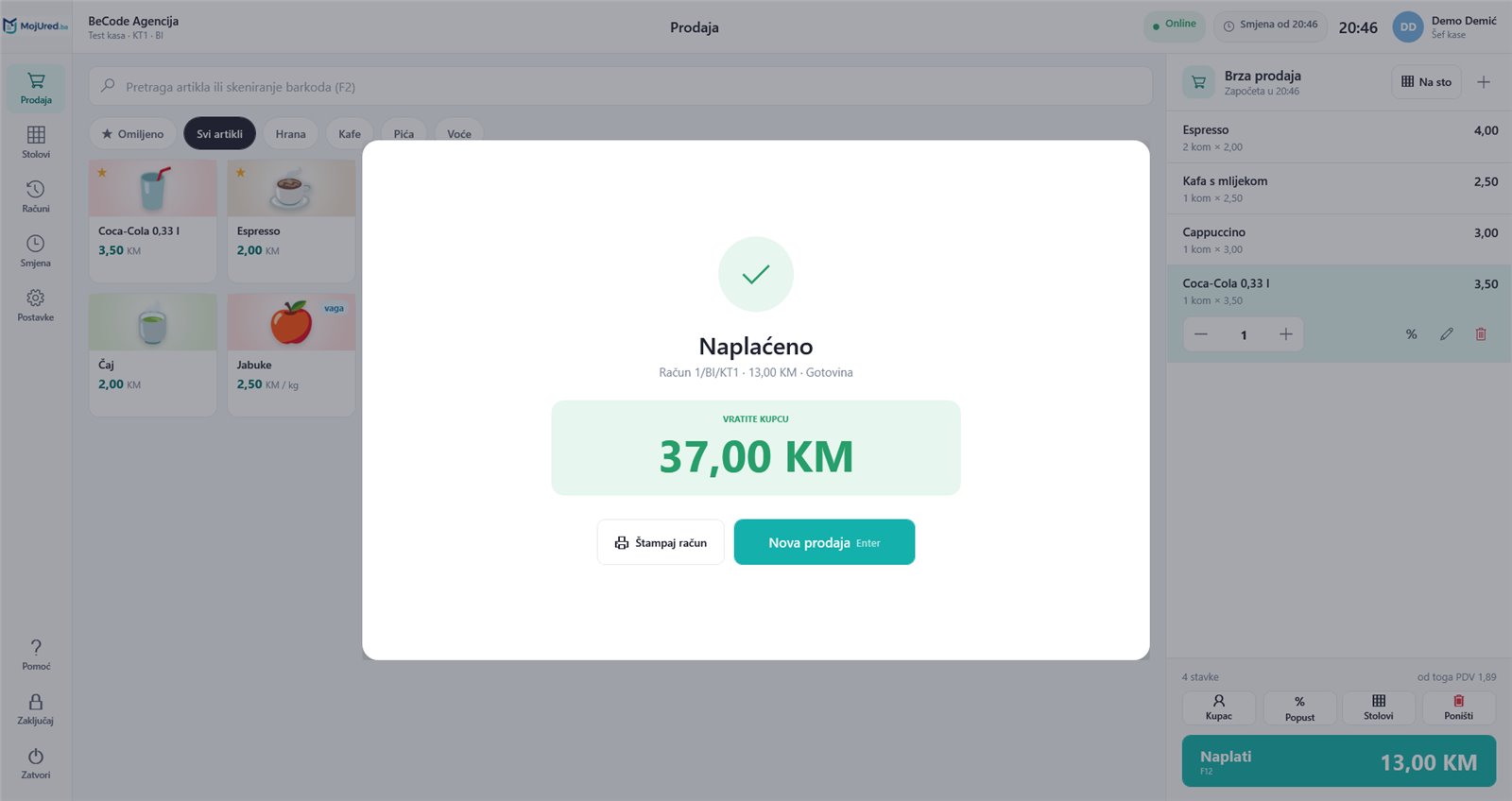Select the Cappuccino line in the cart
This screenshot has height=801, width=1512.
(x=1339, y=240)
